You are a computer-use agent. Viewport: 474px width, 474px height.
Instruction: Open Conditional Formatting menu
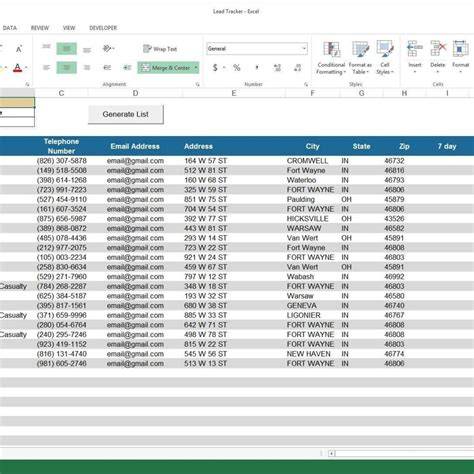point(331,57)
